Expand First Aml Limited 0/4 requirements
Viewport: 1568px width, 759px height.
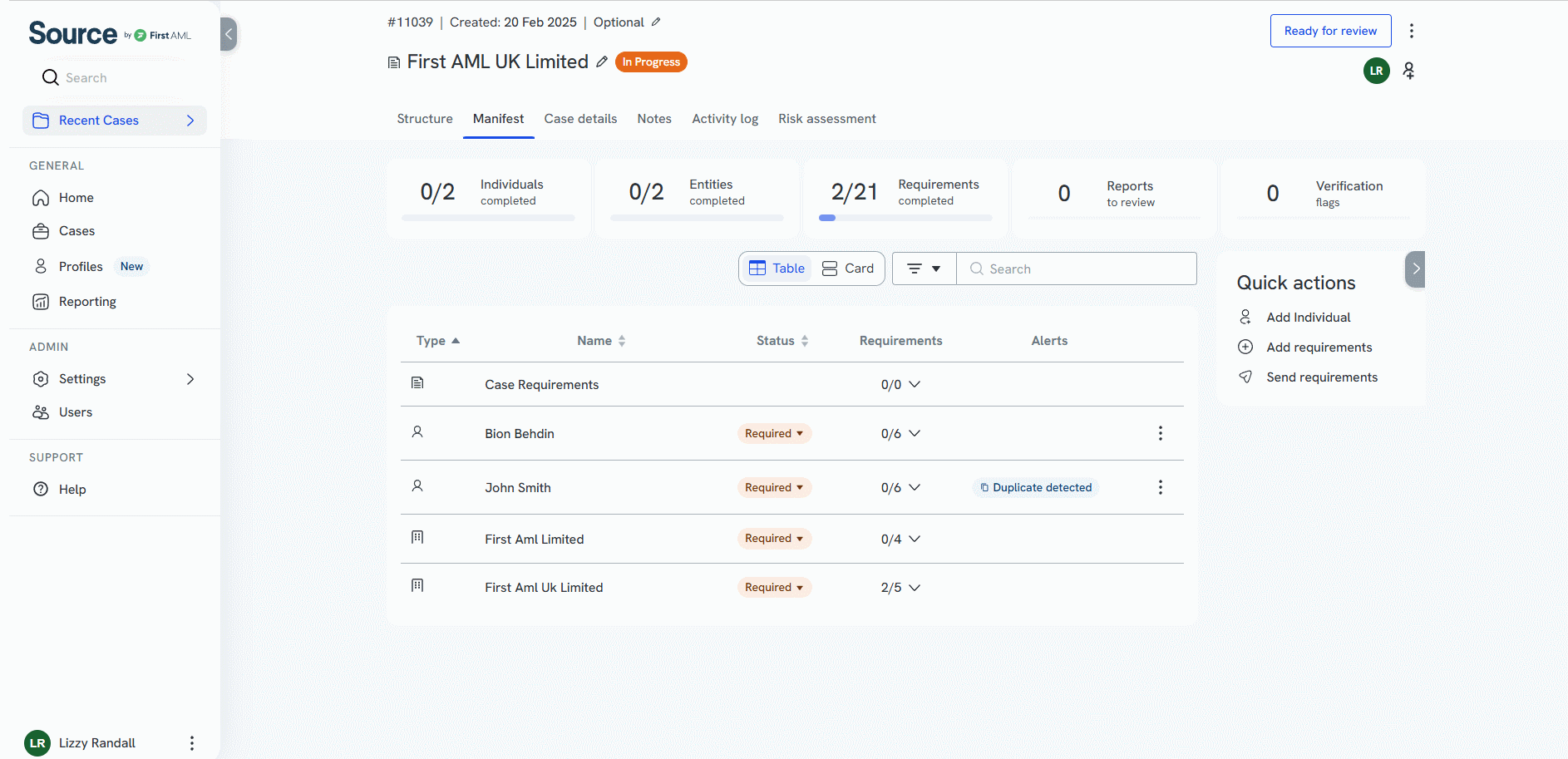[x=915, y=539]
